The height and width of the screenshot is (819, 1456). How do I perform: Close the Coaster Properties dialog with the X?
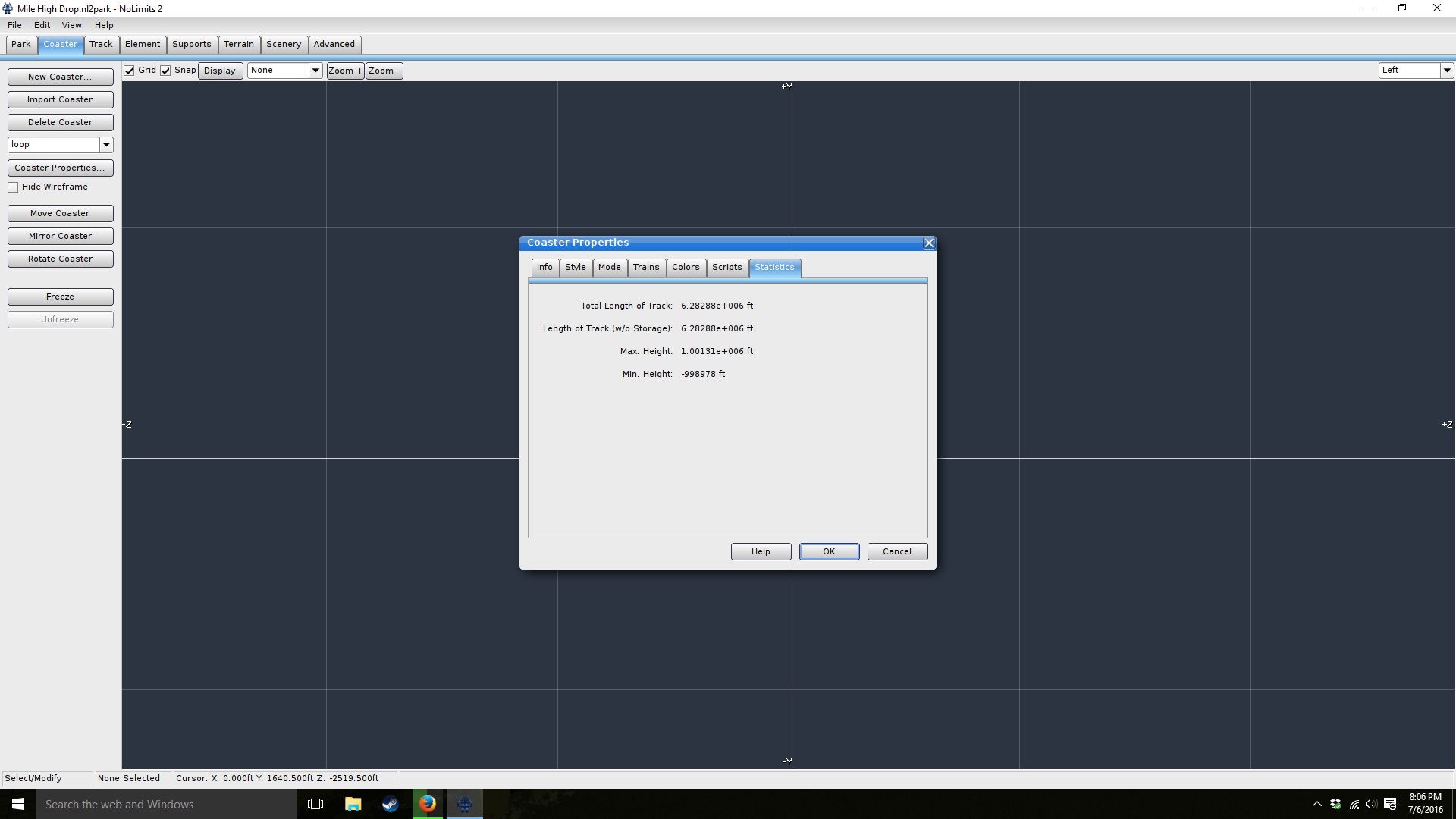tap(928, 243)
